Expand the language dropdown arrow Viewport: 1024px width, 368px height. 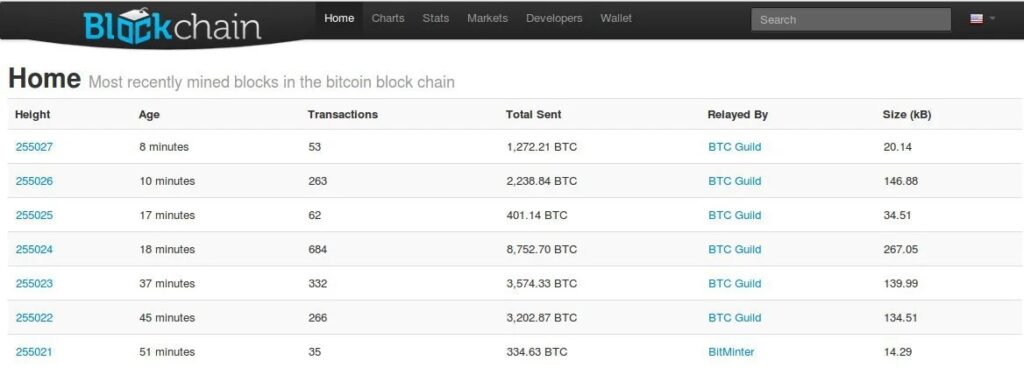[x=993, y=19]
